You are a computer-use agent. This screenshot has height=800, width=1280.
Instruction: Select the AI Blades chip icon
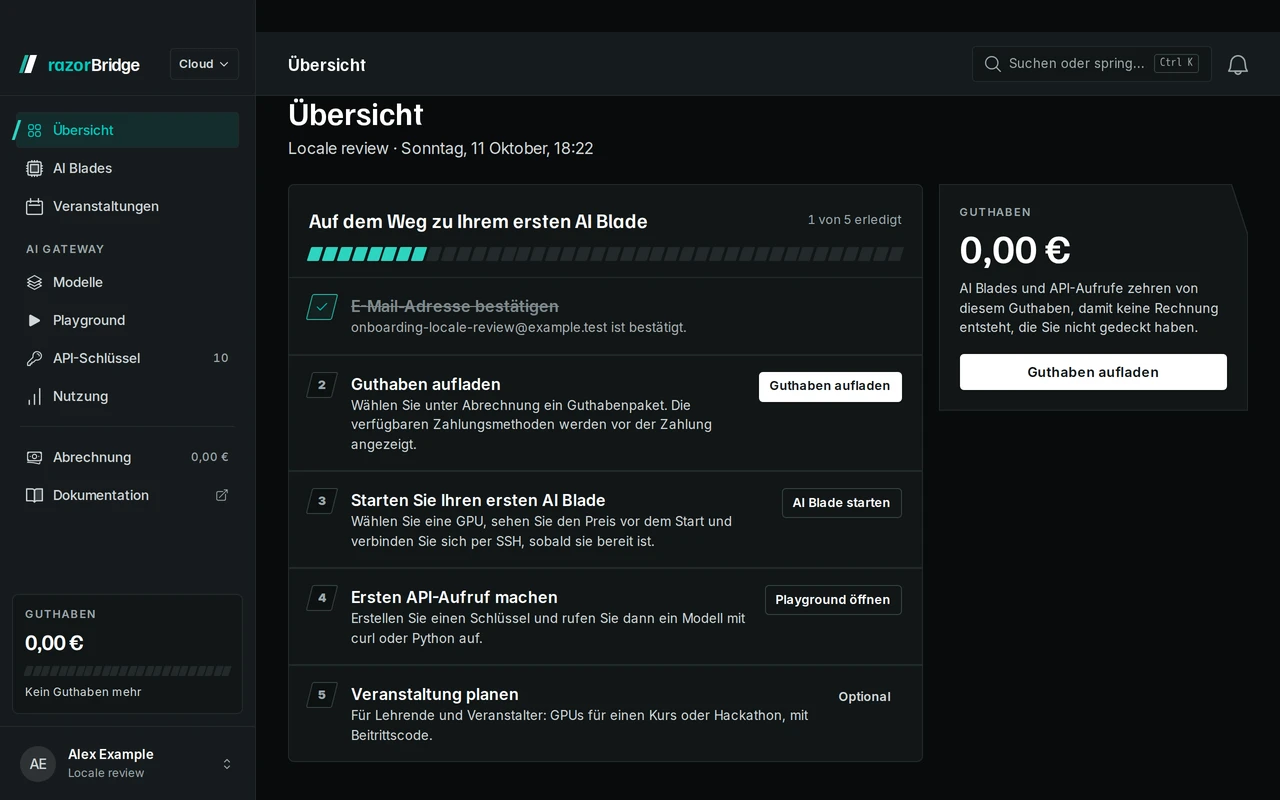(x=34, y=168)
